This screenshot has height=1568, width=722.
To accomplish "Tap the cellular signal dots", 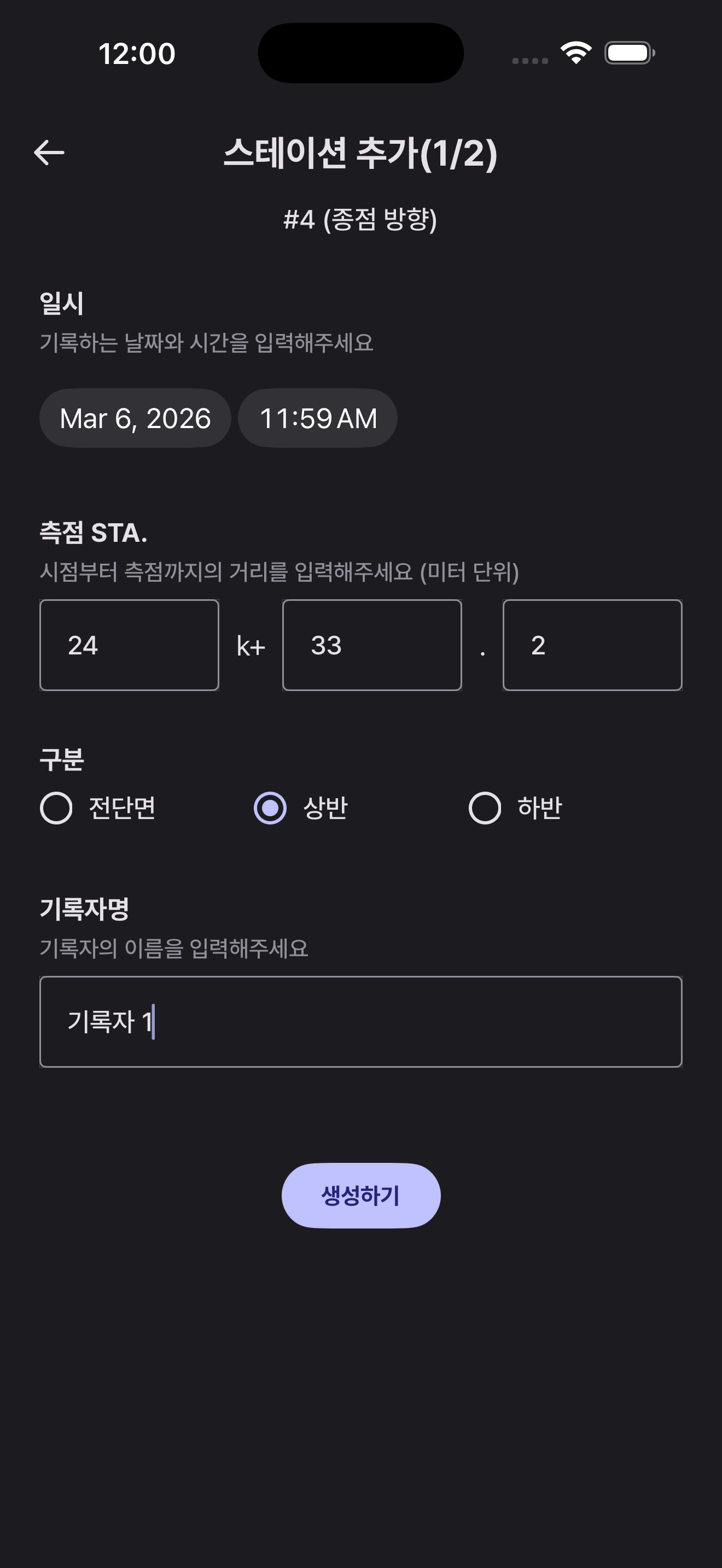I will tap(529, 60).
